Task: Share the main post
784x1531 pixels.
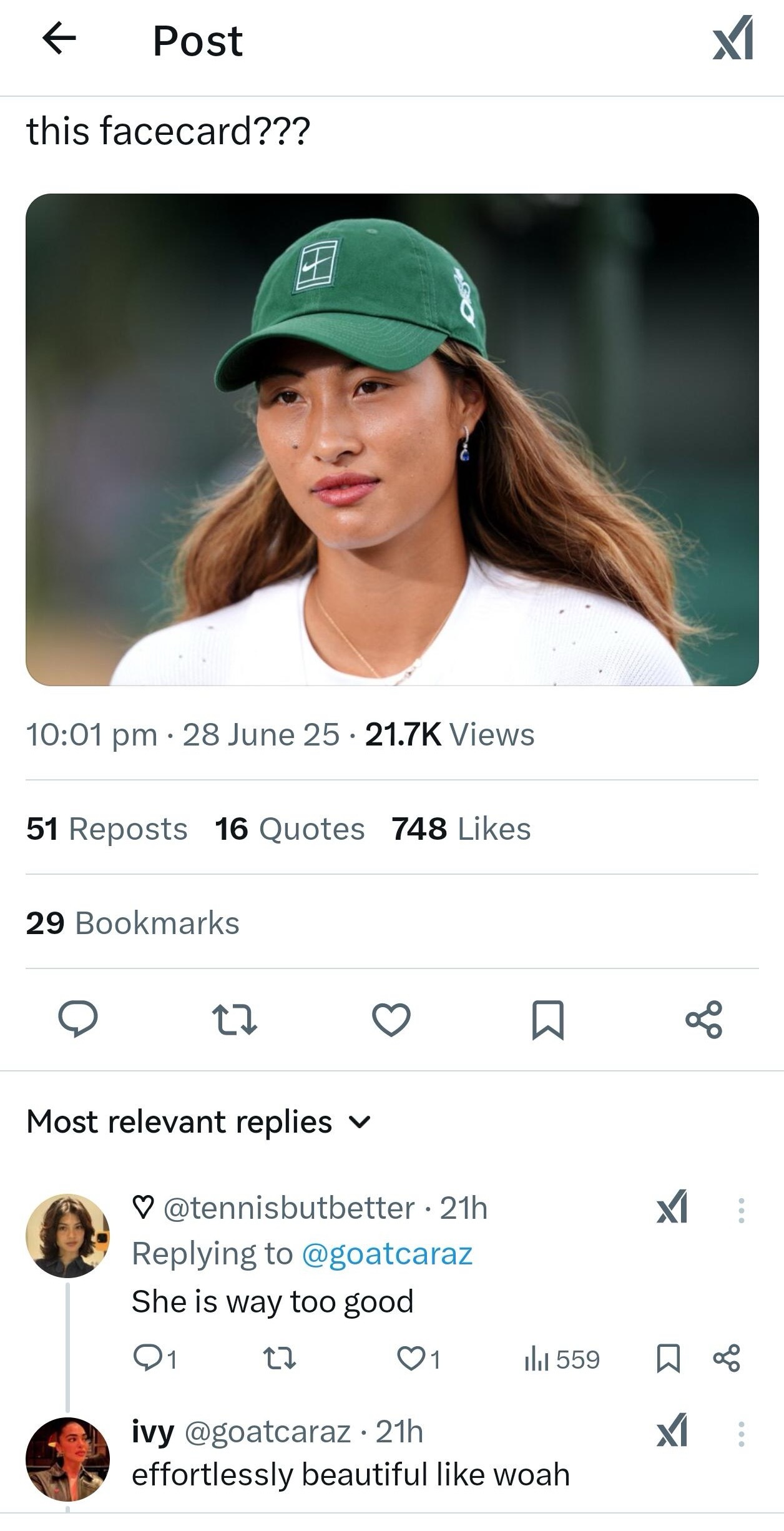Action: pyautogui.click(x=704, y=1019)
